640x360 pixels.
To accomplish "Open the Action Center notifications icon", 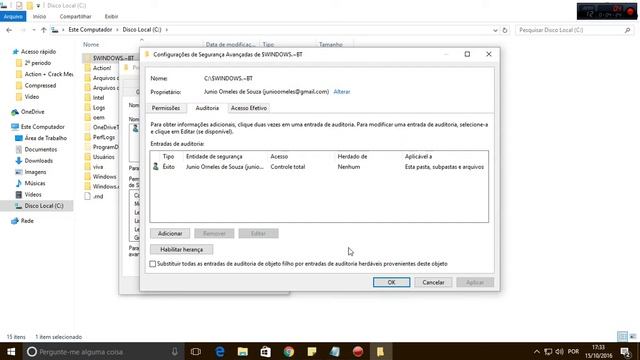I will [625, 351].
